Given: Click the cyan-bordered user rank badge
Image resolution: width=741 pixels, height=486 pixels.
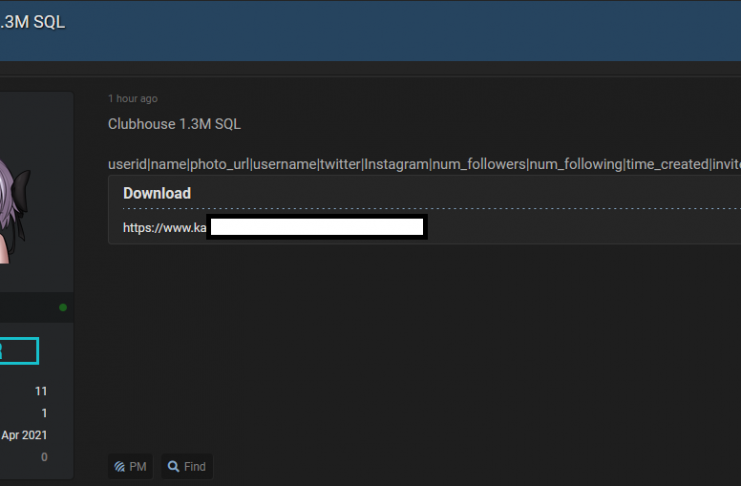Looking at the screenshot, I should pyautogui.click(x=19, y=351).
